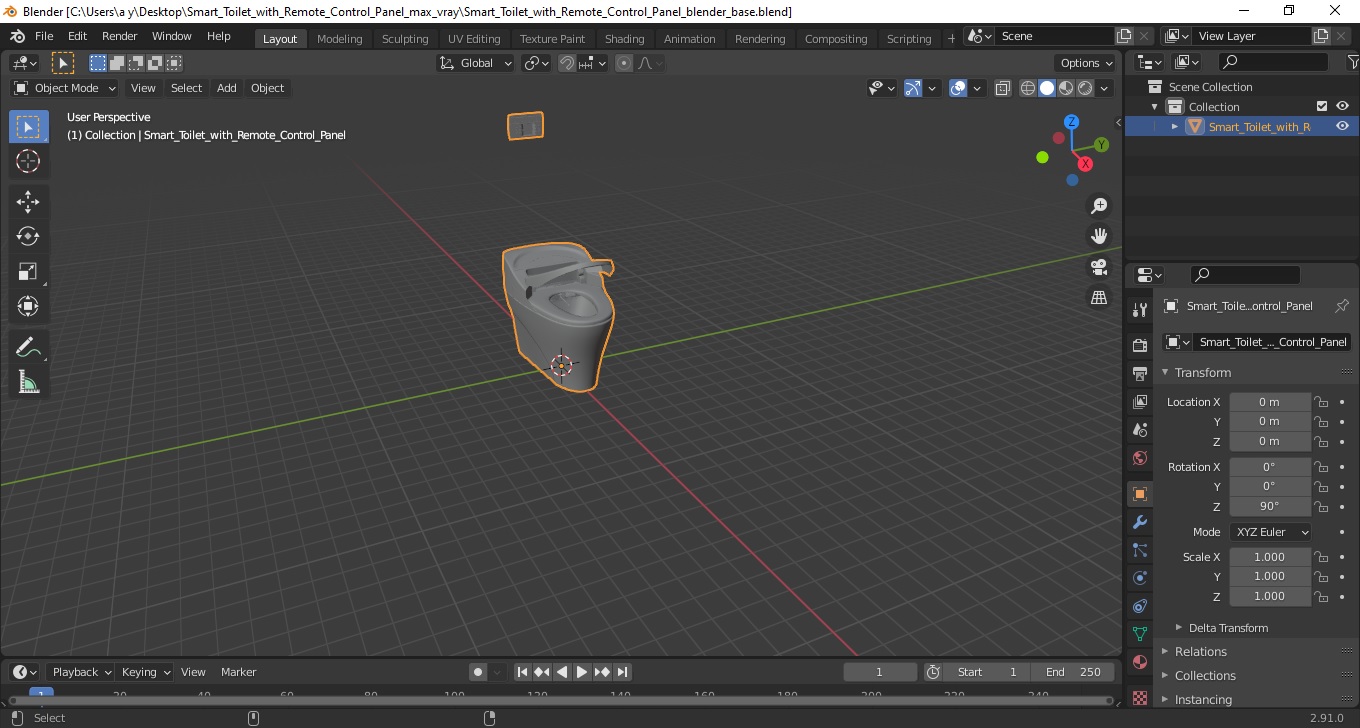Pin the properties context

[1342, 306]
